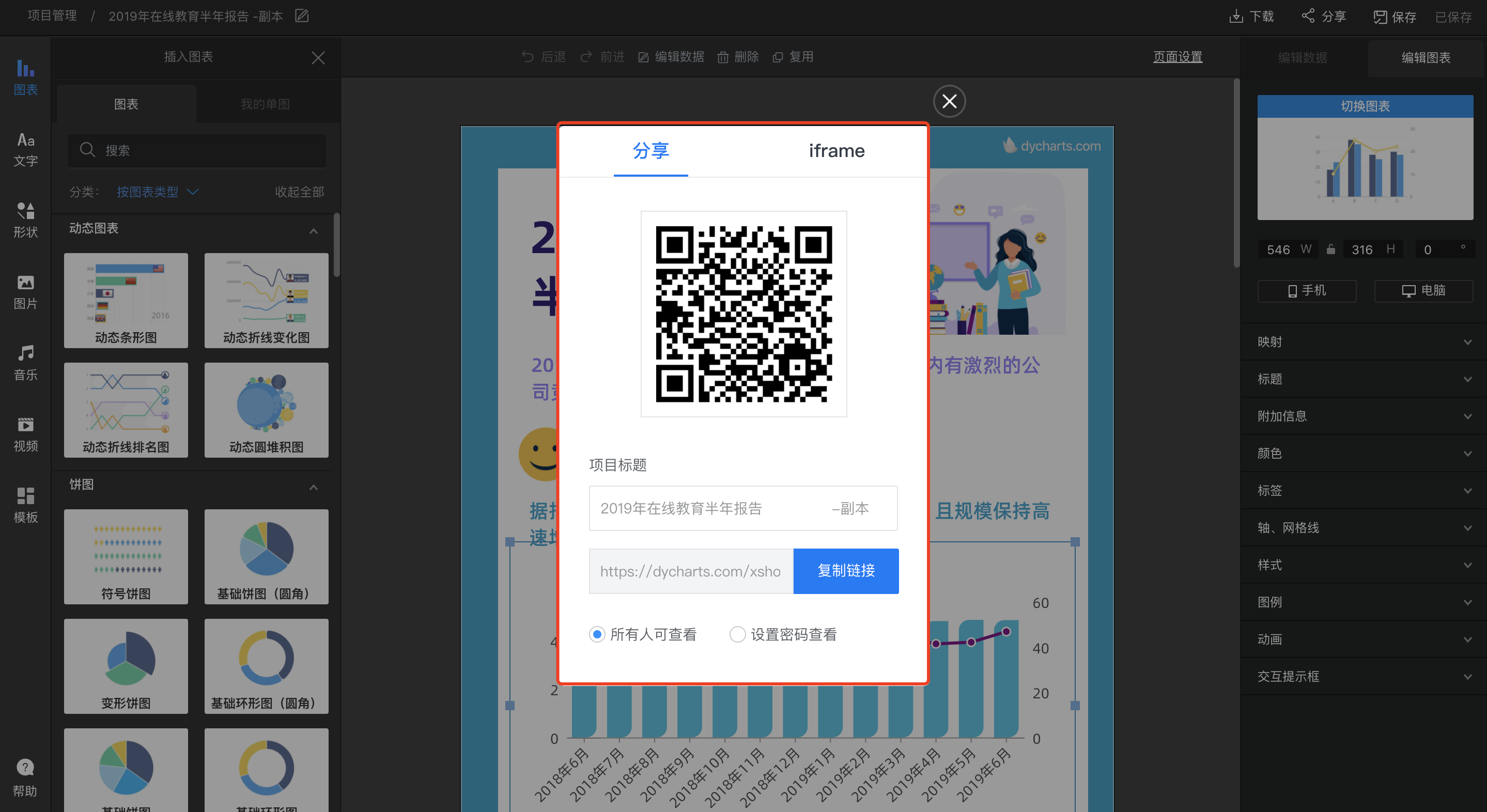
Task: Expand the 样式 settings section
Action: (x=1364, y=565)
